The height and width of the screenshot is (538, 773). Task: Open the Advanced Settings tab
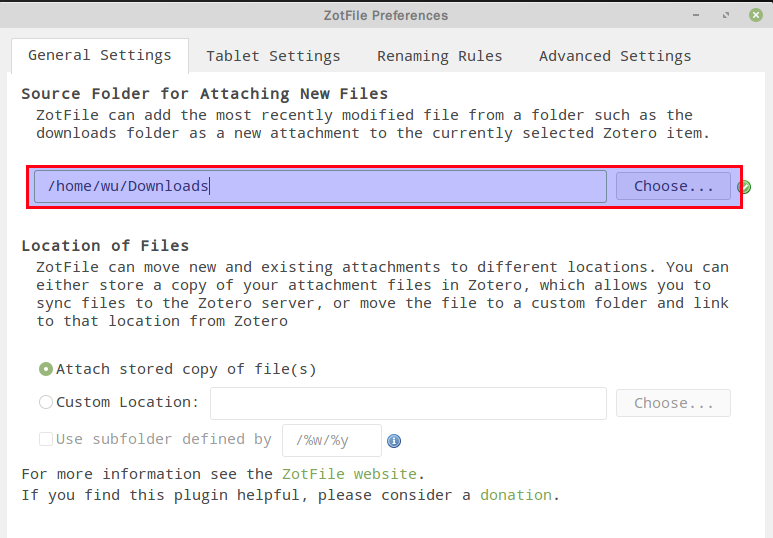(x=614, y=56)
